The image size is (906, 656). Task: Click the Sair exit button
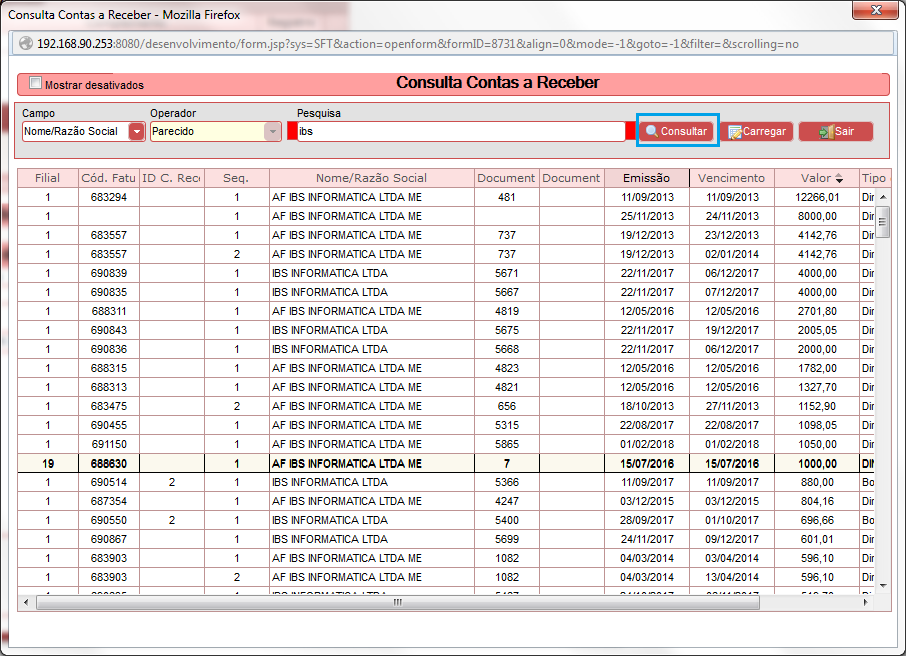[836, 131]
